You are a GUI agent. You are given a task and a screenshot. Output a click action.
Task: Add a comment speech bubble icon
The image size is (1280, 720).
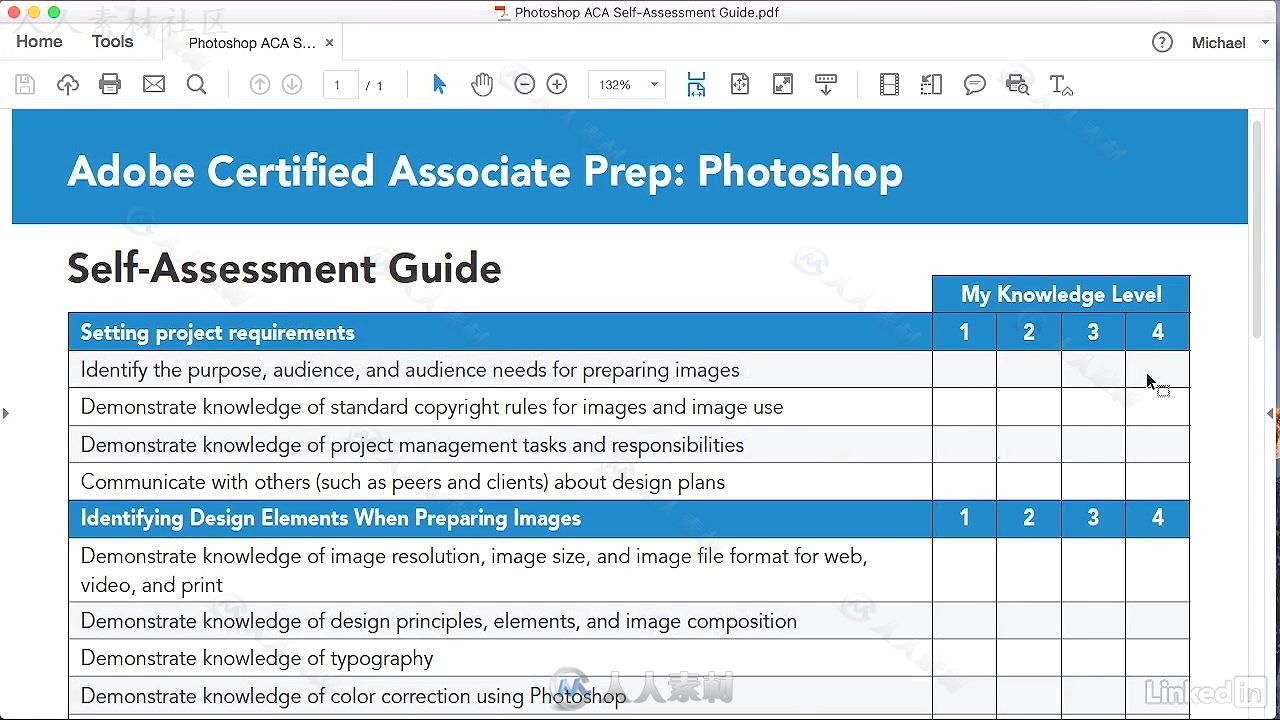(x=975, y=85)
